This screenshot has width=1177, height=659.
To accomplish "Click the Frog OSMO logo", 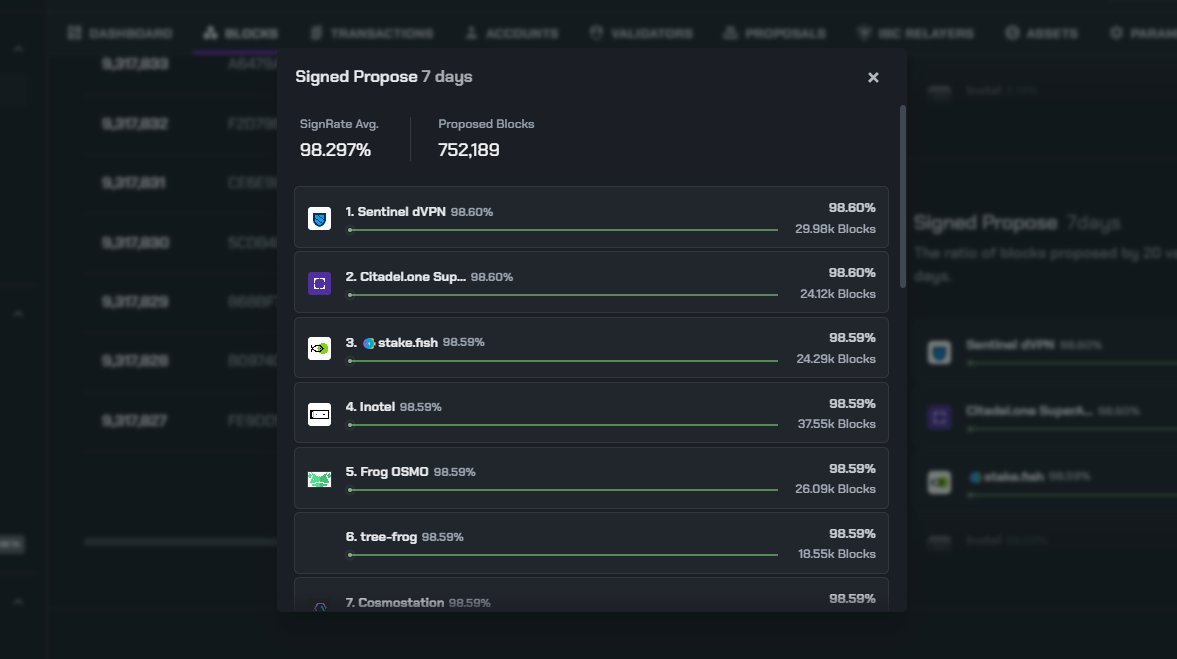I will pyautogui.click(x=319, y=479).
